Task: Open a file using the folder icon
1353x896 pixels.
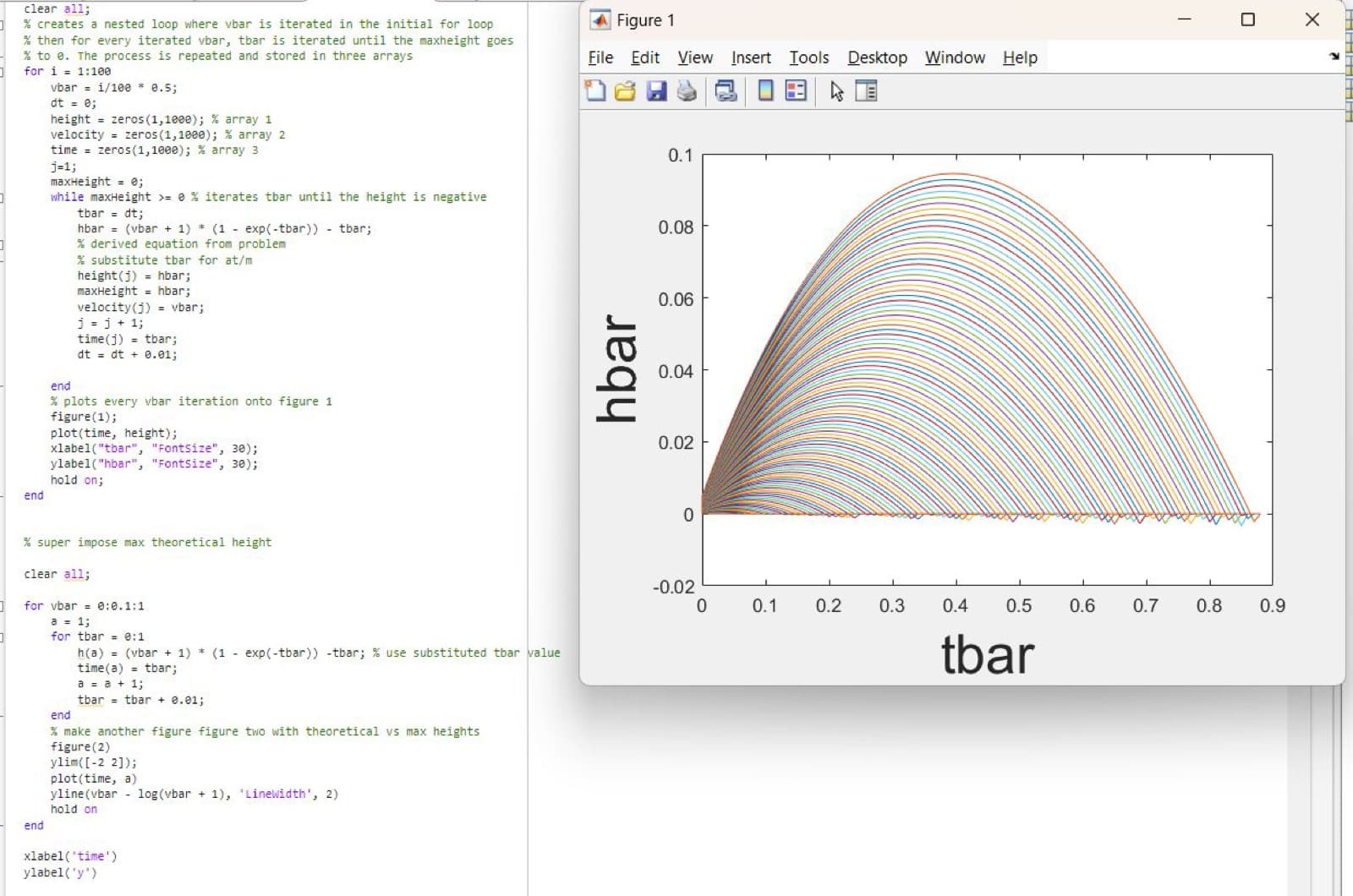Action: pos(625,90)
